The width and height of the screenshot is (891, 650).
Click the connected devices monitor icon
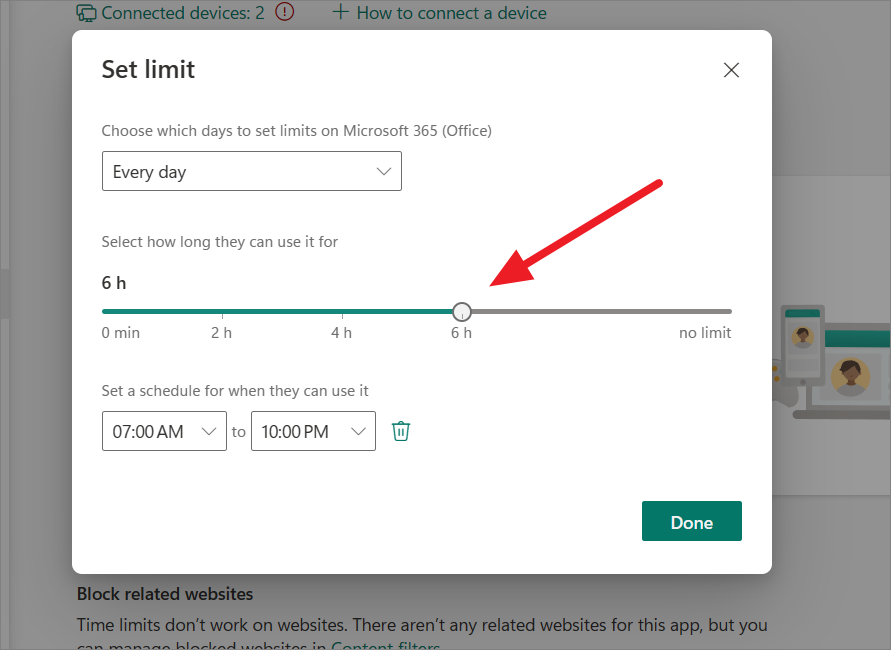[x=86, y=13]
